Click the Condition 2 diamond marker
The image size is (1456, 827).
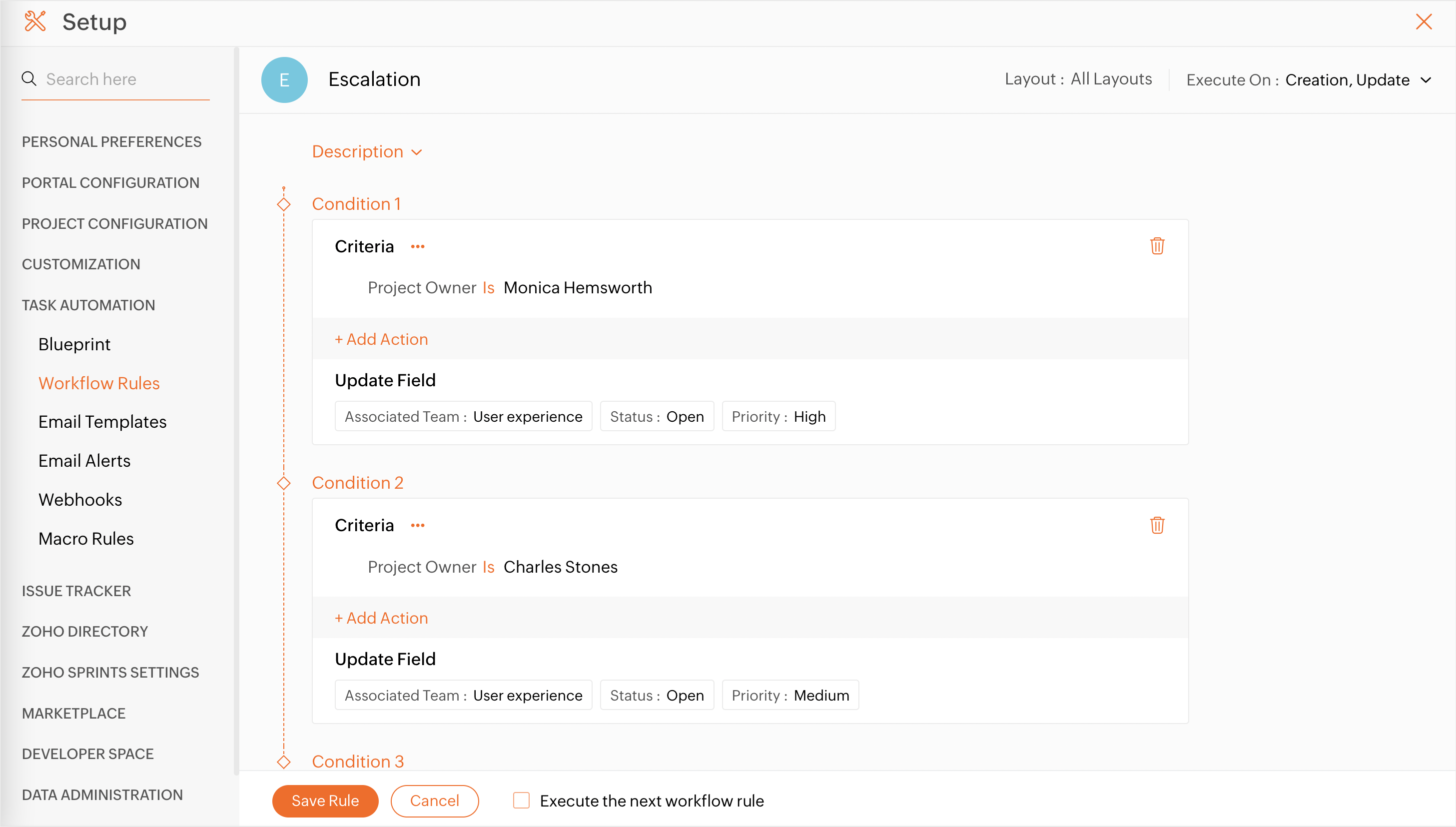point(283,483)
